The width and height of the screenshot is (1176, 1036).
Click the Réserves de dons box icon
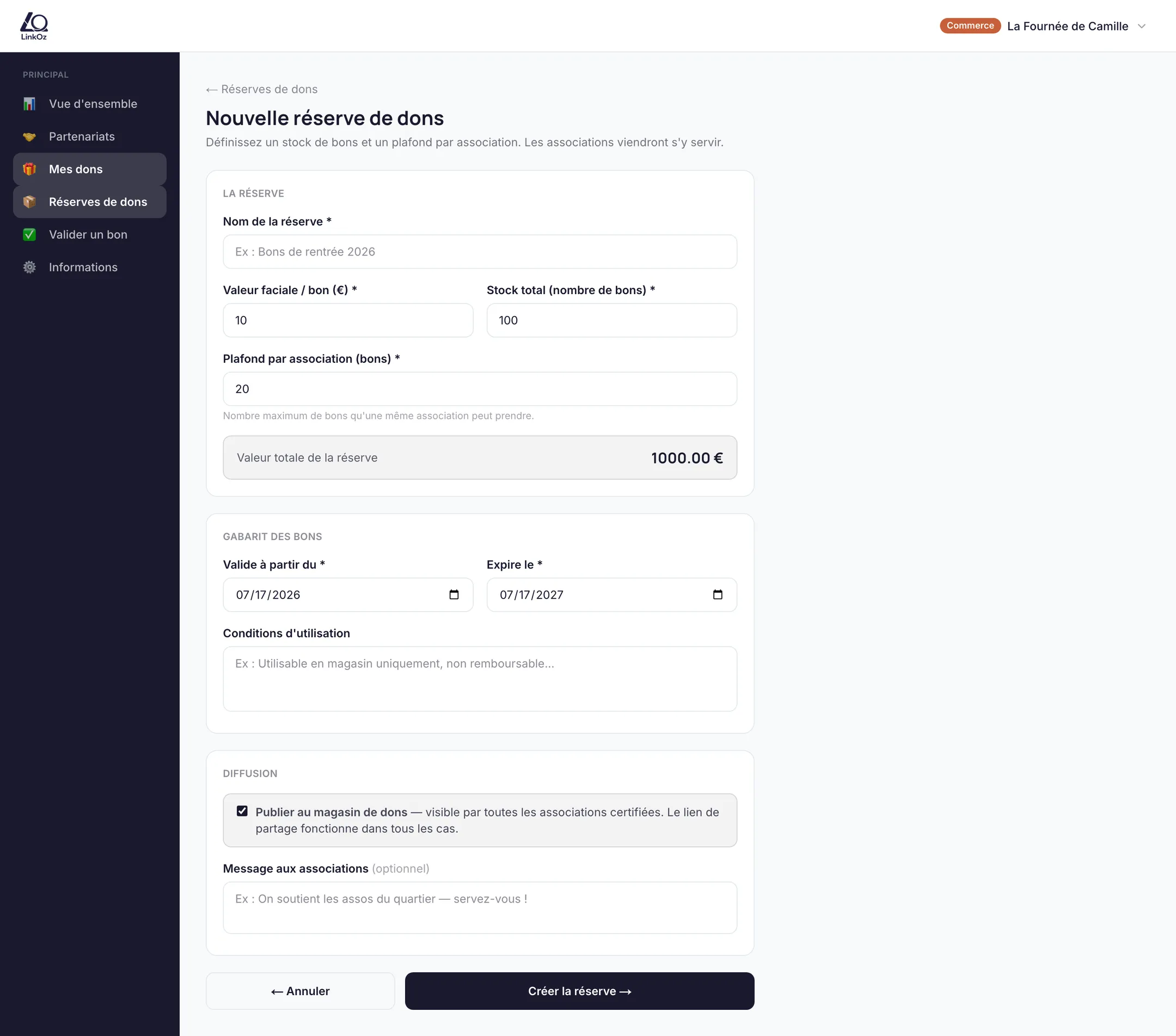[29, 202]
